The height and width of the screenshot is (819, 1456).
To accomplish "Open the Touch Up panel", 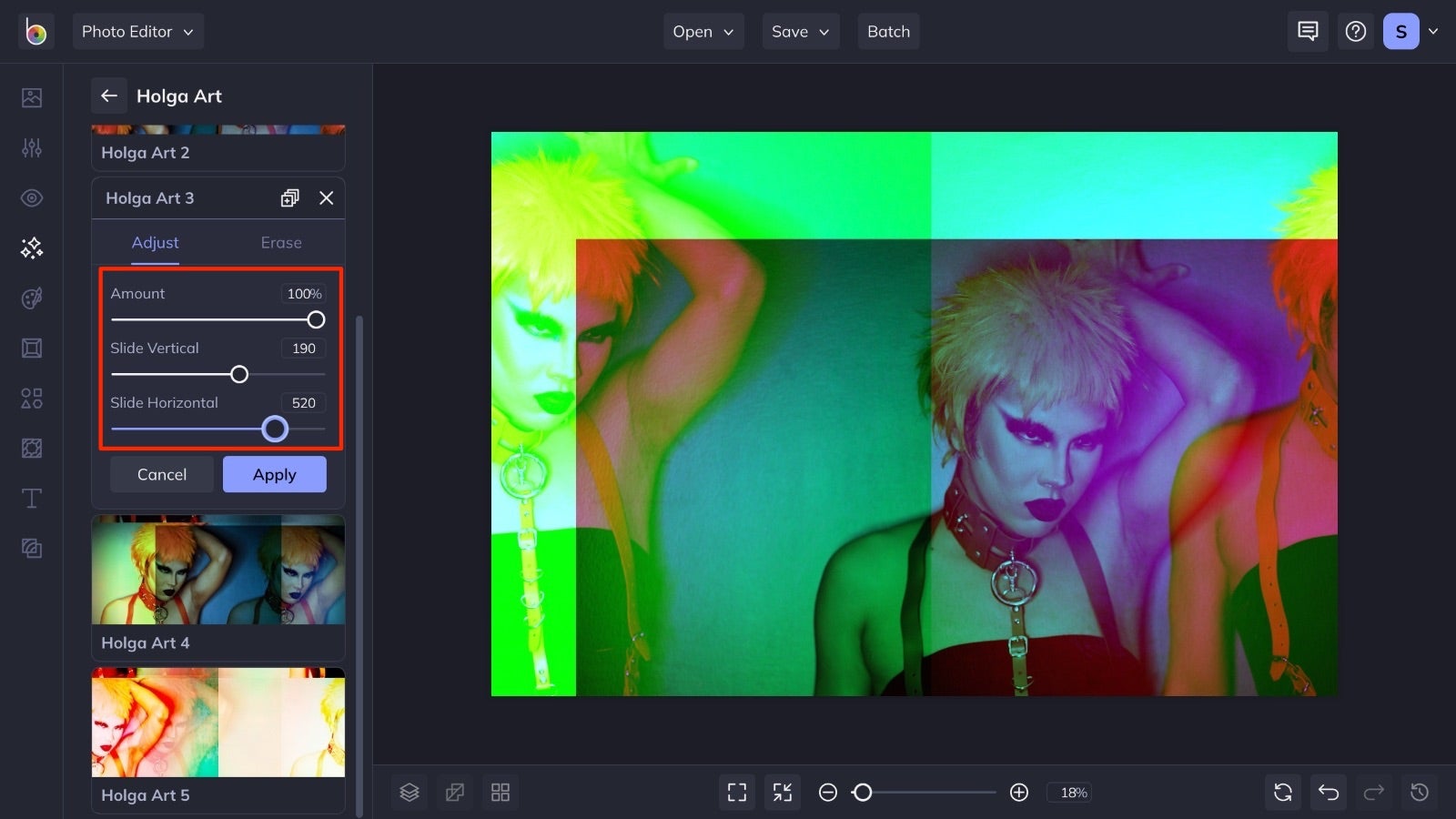I will (31, 197).
